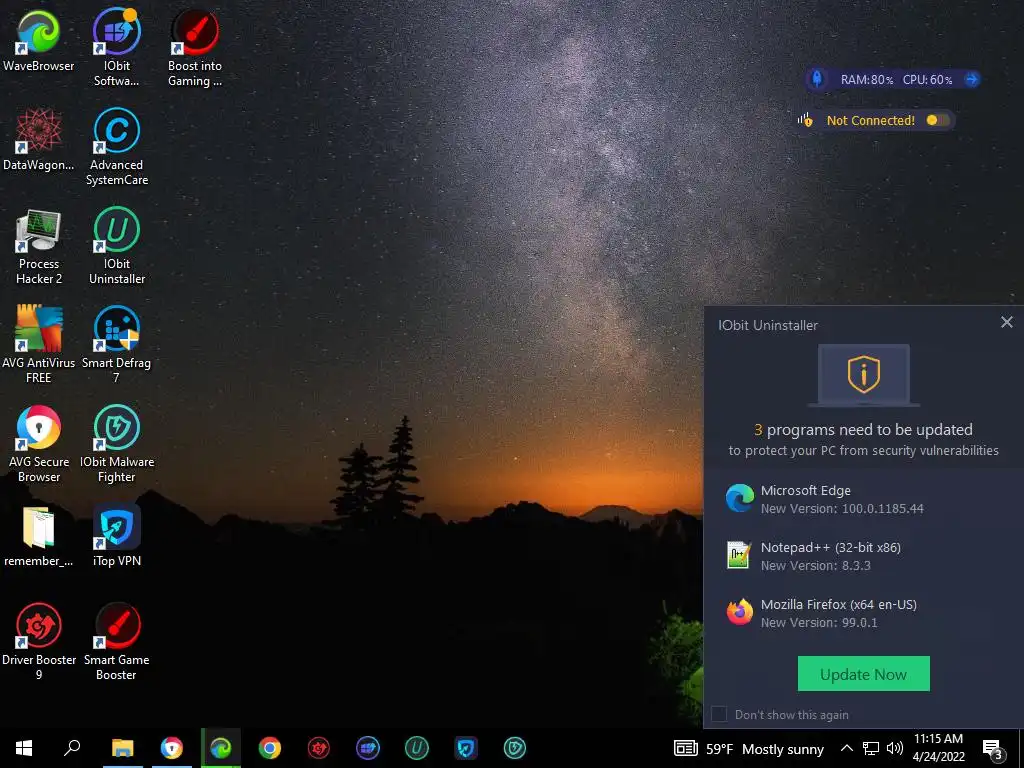This screenshot has height=768, width=1024.
Task: Click the rocket boost icon in widget
Action: pyautogui.click(x=816, y=79)
